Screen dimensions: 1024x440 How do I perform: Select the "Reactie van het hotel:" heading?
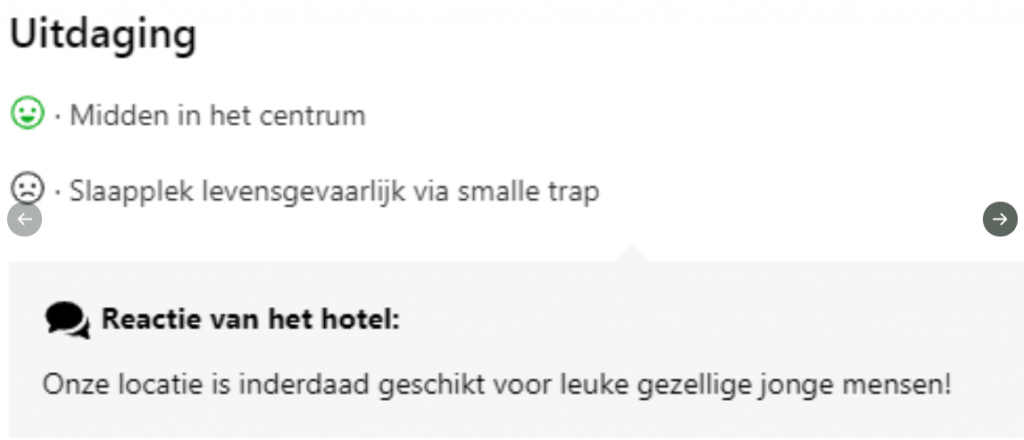(x=250, y=321)
